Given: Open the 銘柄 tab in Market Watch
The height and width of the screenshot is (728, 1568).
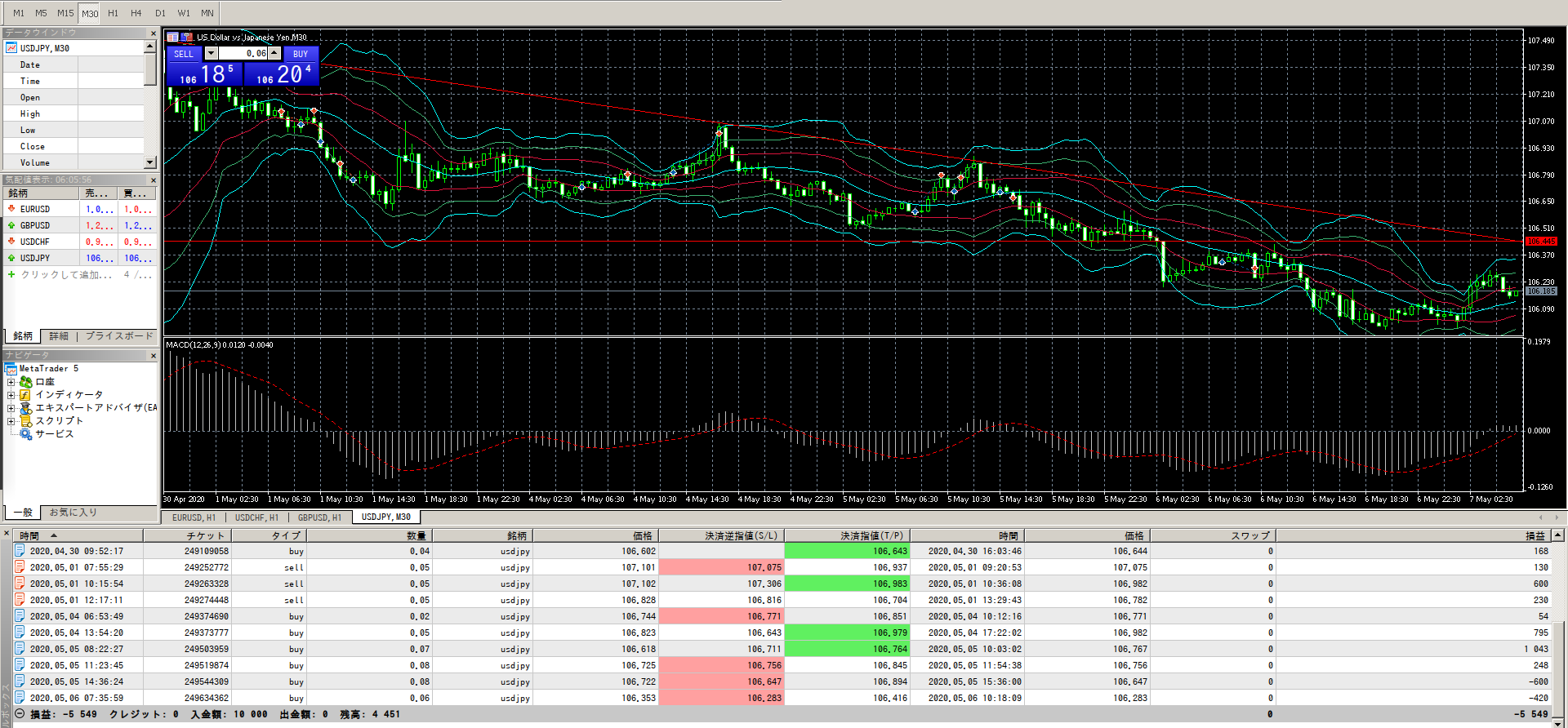Looking at the screenshot, I should [x=23, y=336].
